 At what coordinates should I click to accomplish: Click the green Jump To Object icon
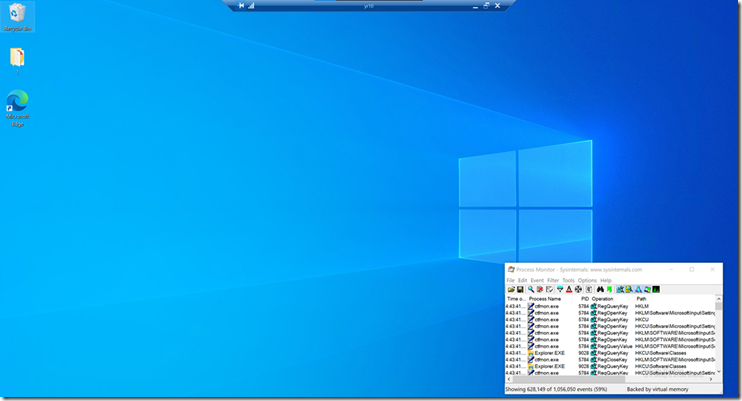coord(610,289)
